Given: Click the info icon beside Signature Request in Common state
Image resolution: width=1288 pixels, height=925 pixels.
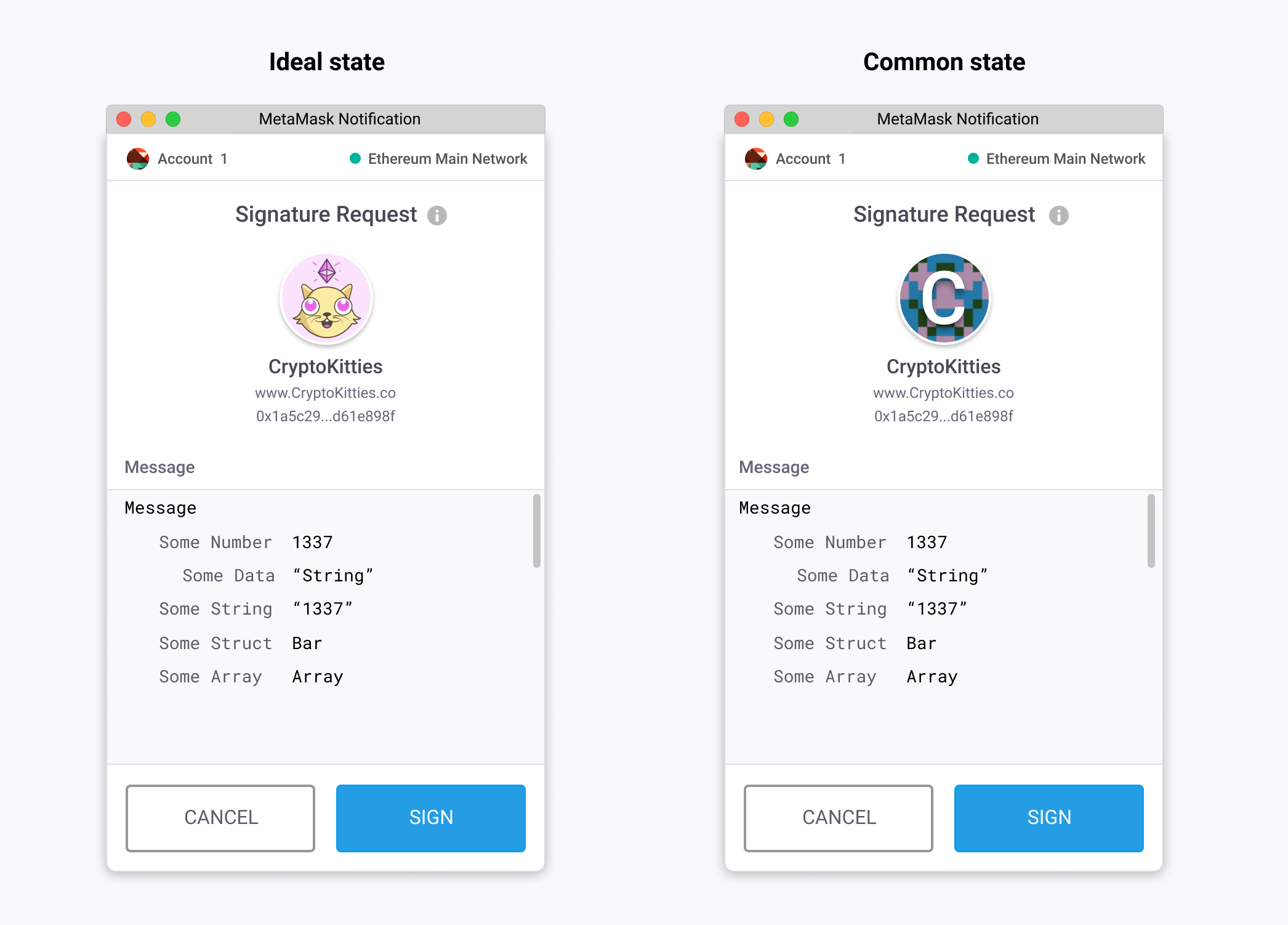Looking at the screenshot, I should click(1058, 216).
